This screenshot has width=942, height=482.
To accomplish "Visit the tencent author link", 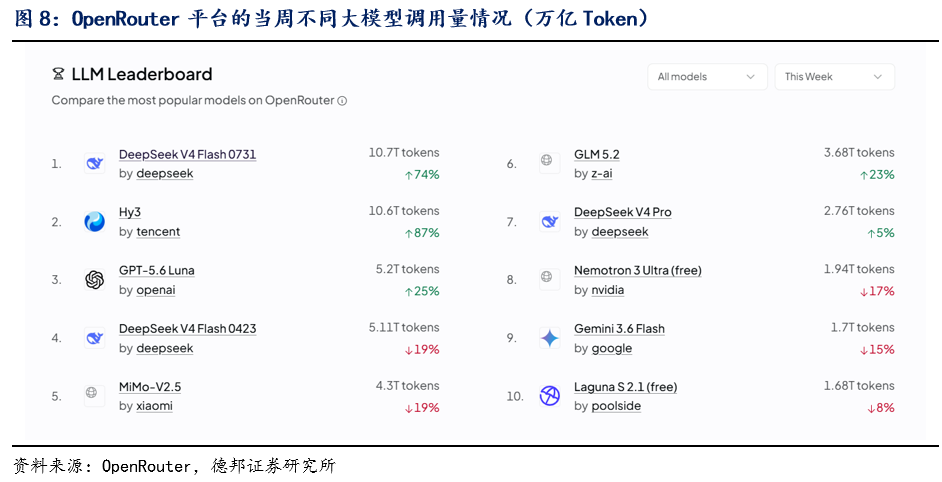I will pos(158,232).
